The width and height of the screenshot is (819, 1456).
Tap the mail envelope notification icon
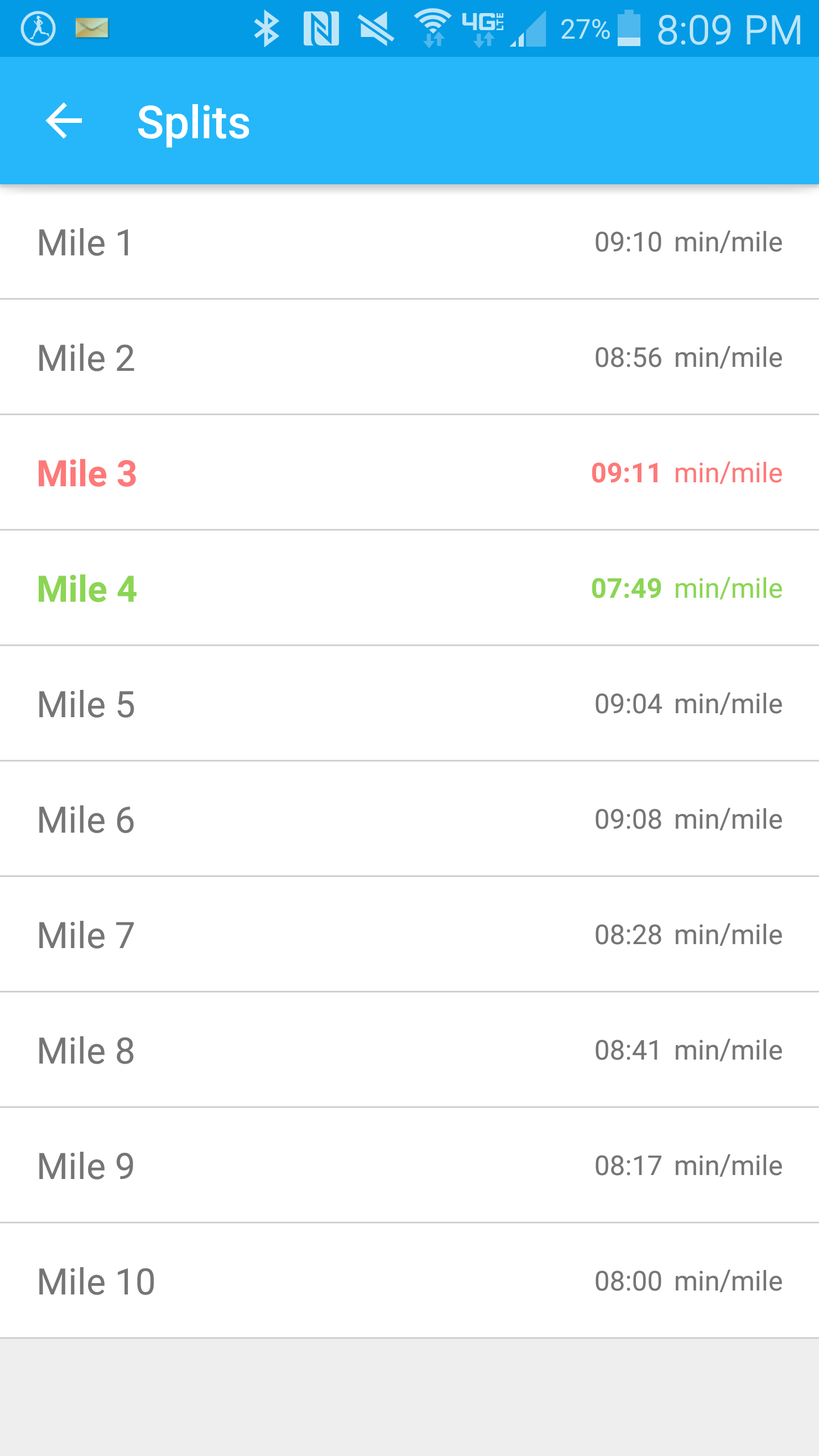[x=92, y=28]
